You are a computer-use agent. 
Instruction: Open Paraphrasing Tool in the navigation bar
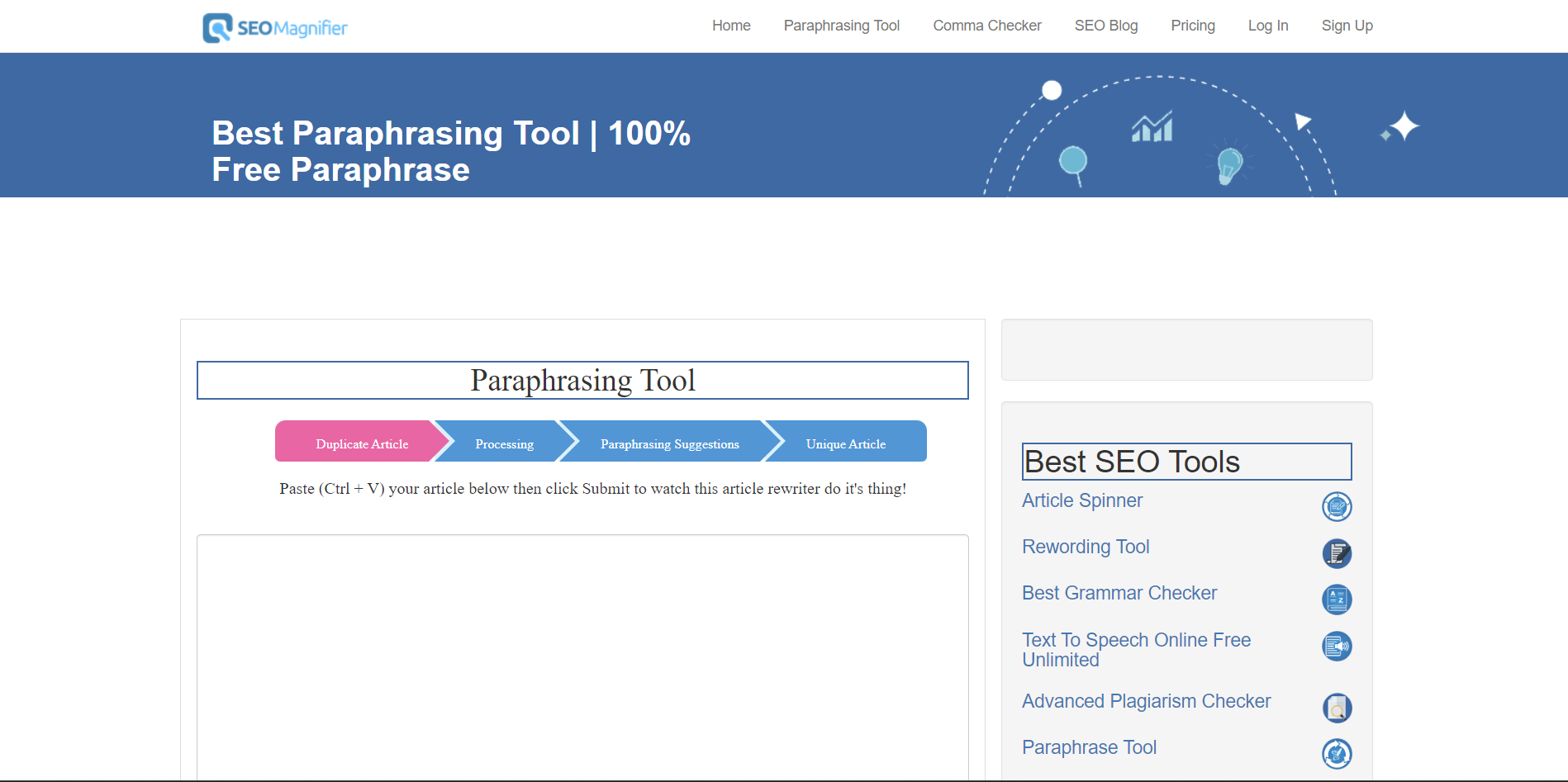(841, 26)
